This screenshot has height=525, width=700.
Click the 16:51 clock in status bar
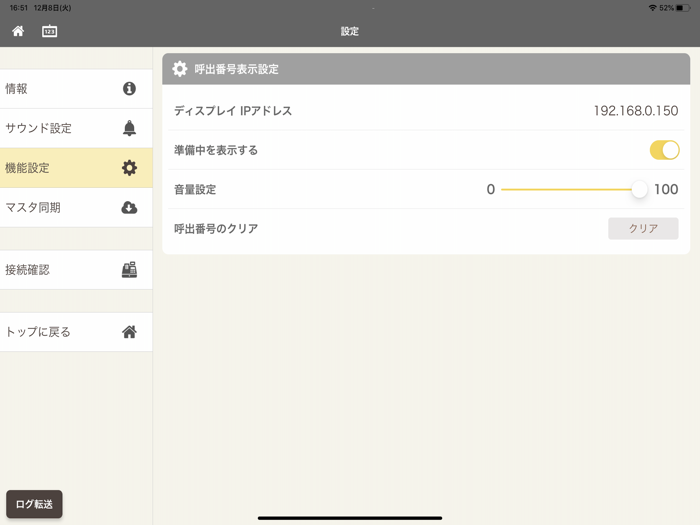click(19, 8)
